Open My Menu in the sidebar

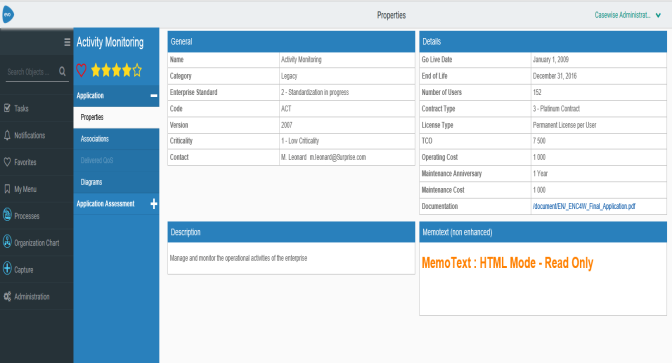[x=36, y=189]
